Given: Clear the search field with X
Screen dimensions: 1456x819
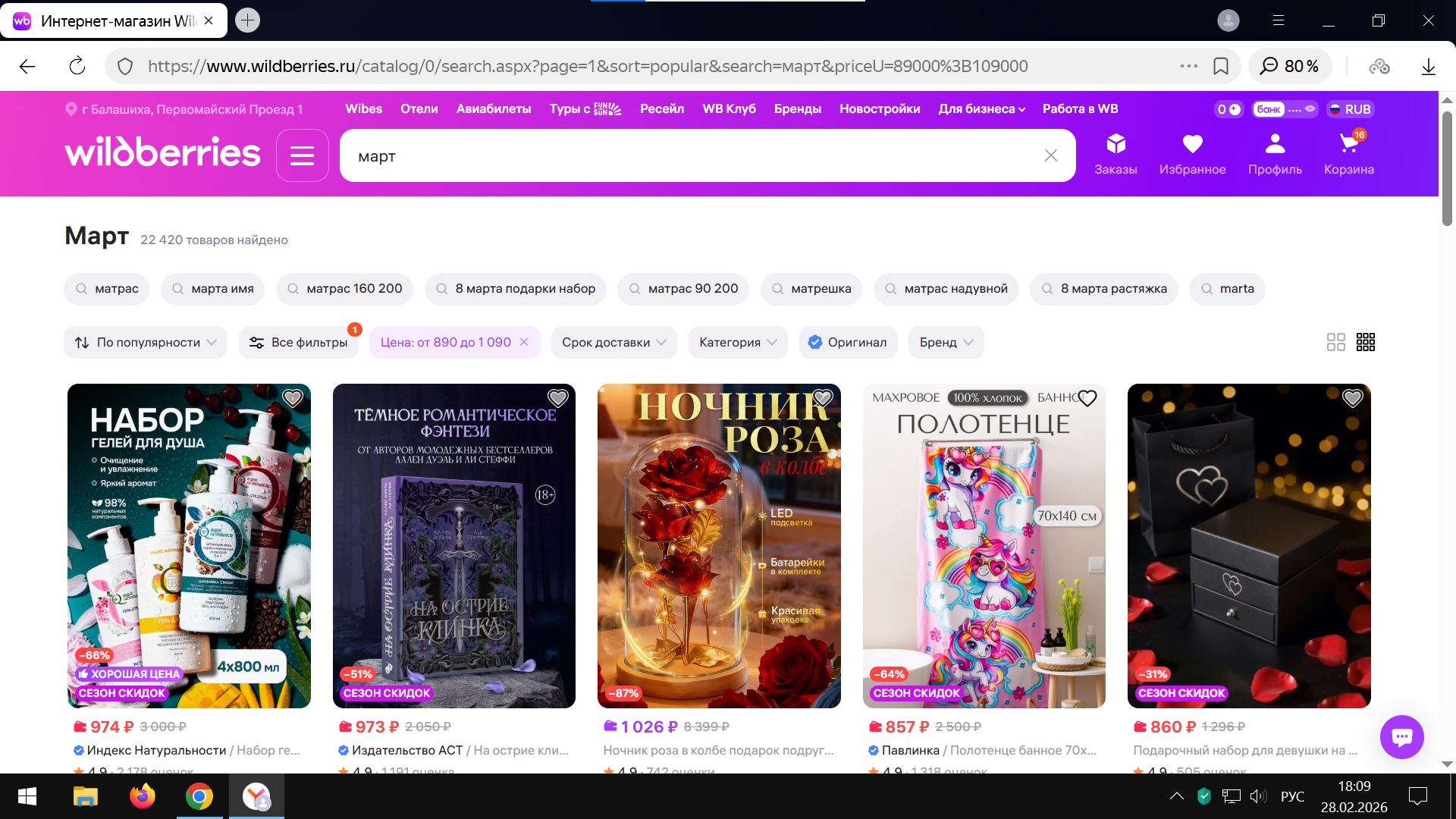Looking at the screenshot, I should [1050, 155].
